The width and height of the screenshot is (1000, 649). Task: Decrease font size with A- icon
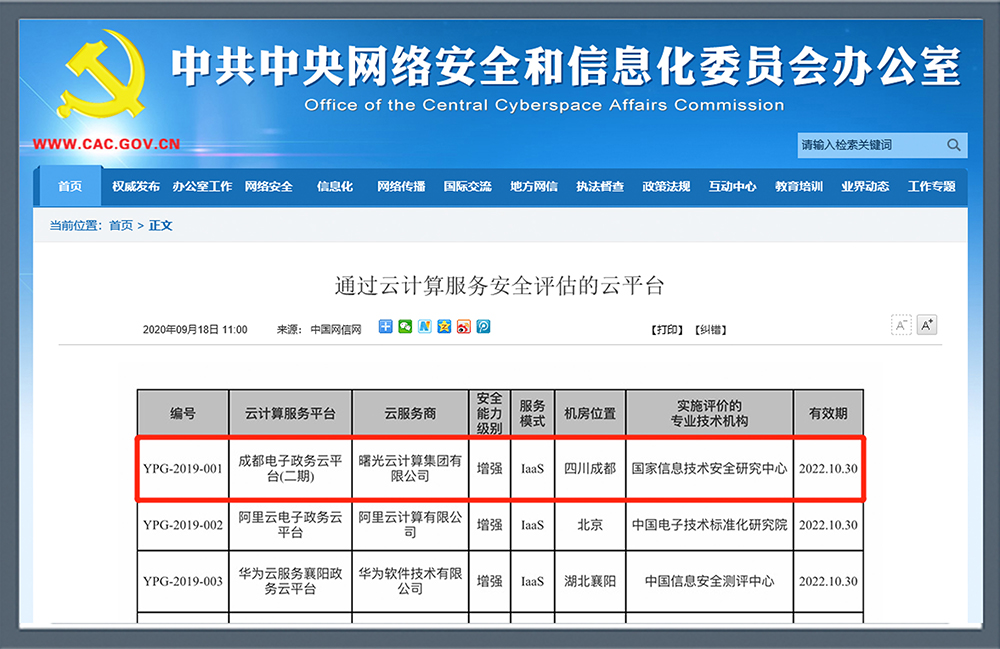click(901, 325)
